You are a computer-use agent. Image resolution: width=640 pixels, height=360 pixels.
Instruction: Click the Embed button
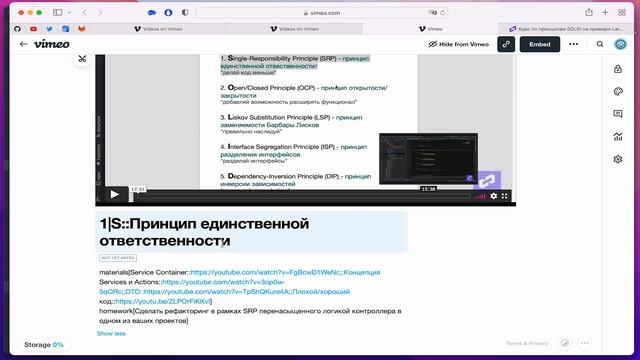coord(540,44)
